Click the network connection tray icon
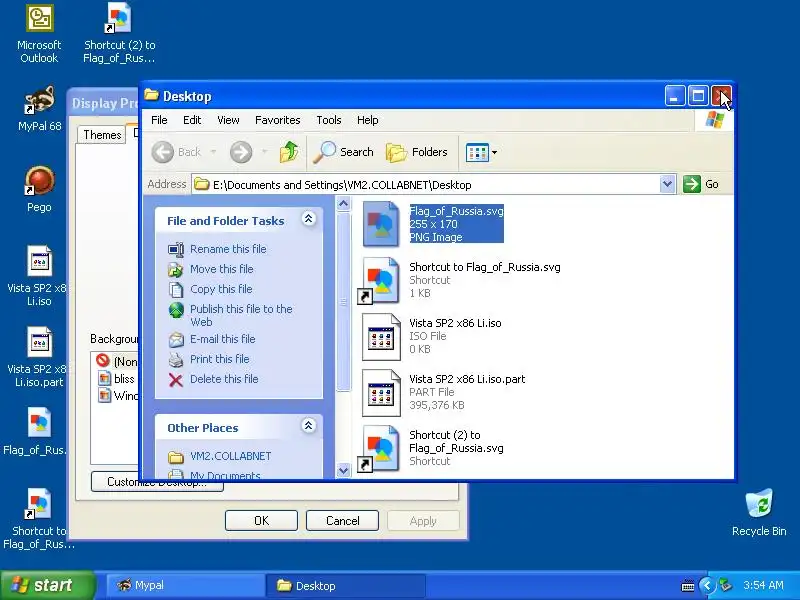The image size is (800, 600). 725,585
